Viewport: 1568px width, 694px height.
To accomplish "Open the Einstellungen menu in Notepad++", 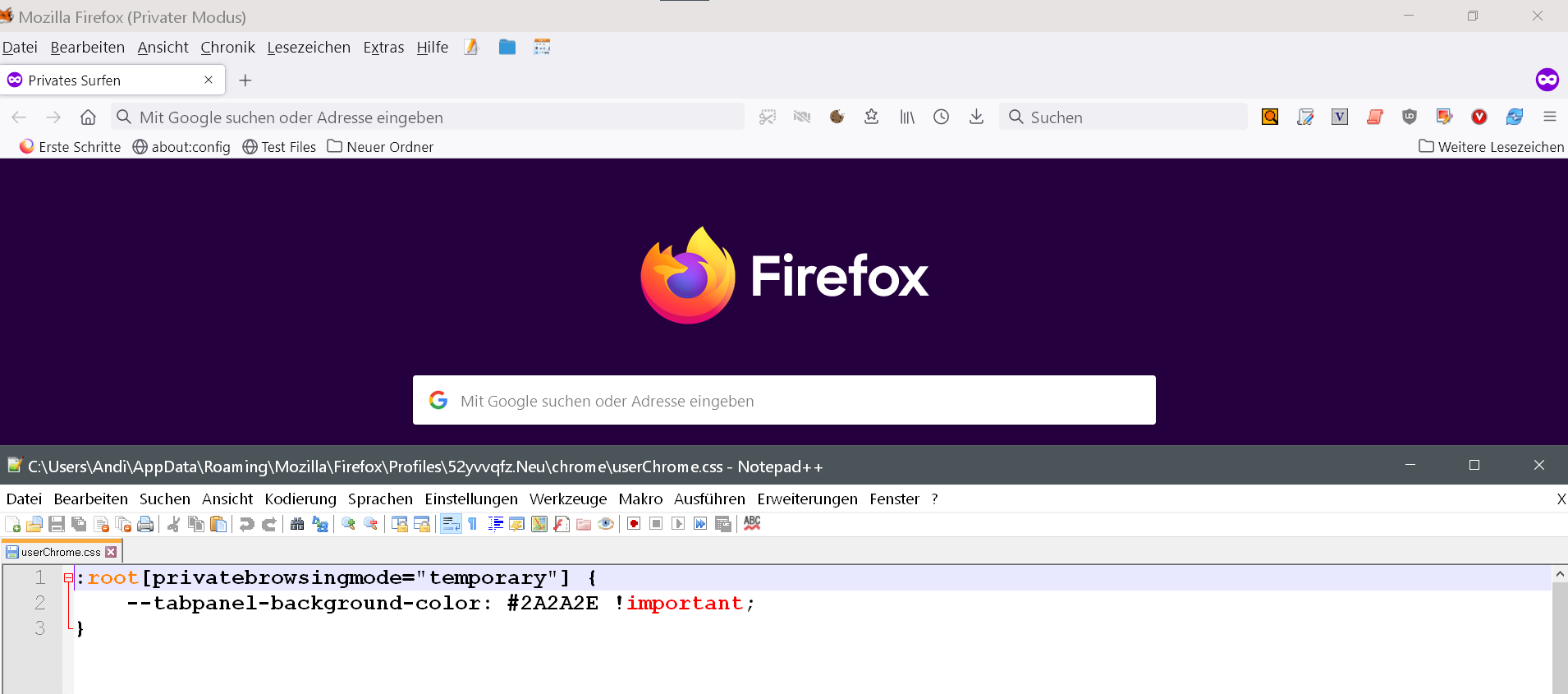I will tap(471, 499).
